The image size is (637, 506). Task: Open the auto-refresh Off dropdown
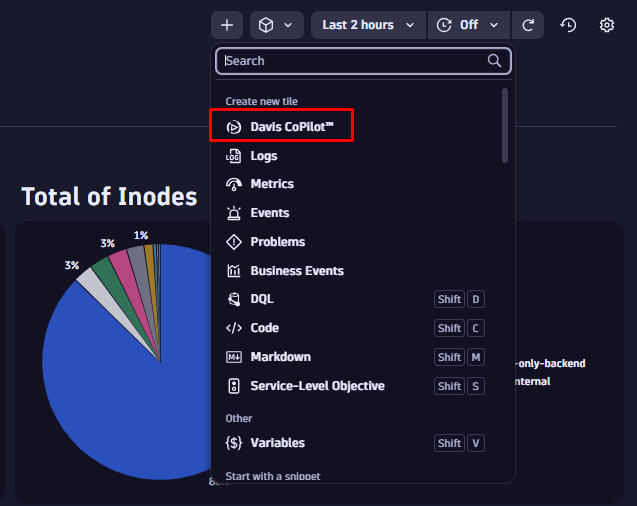pyautogui.click(x=469, y=25)
